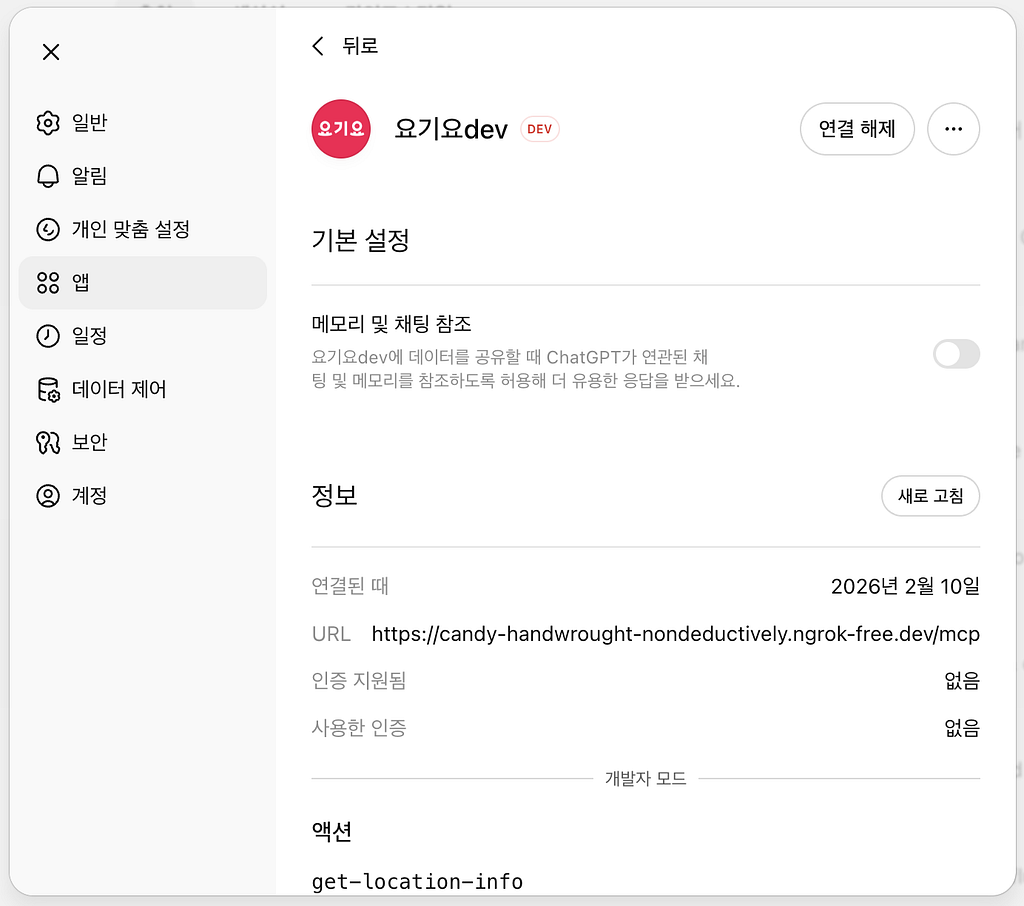This screenshot has height=906, width=1024.
Task: Click the get-location-info action entry
Action: tap(417, 882)
